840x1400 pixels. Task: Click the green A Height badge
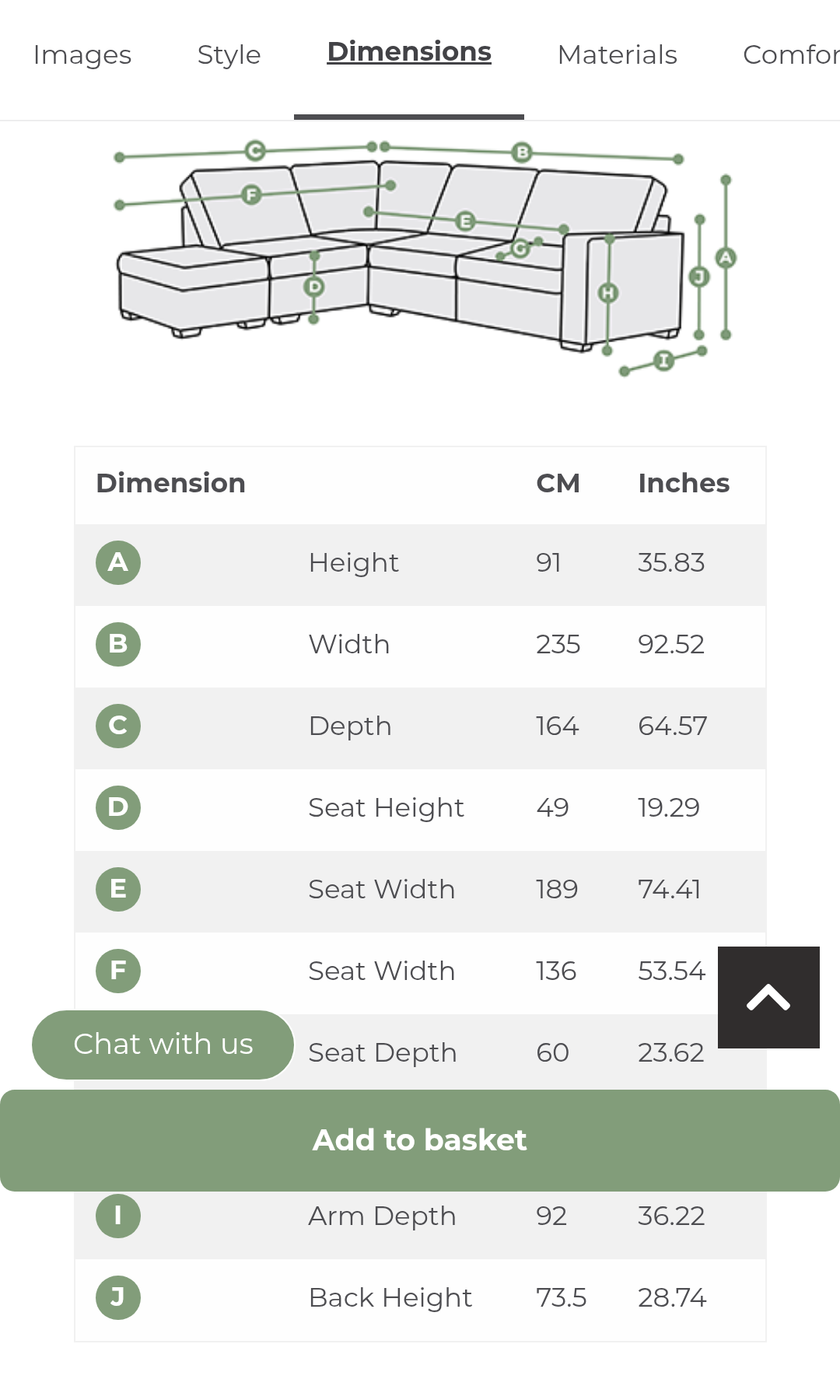pyautogui.click(x=118, y=562)
